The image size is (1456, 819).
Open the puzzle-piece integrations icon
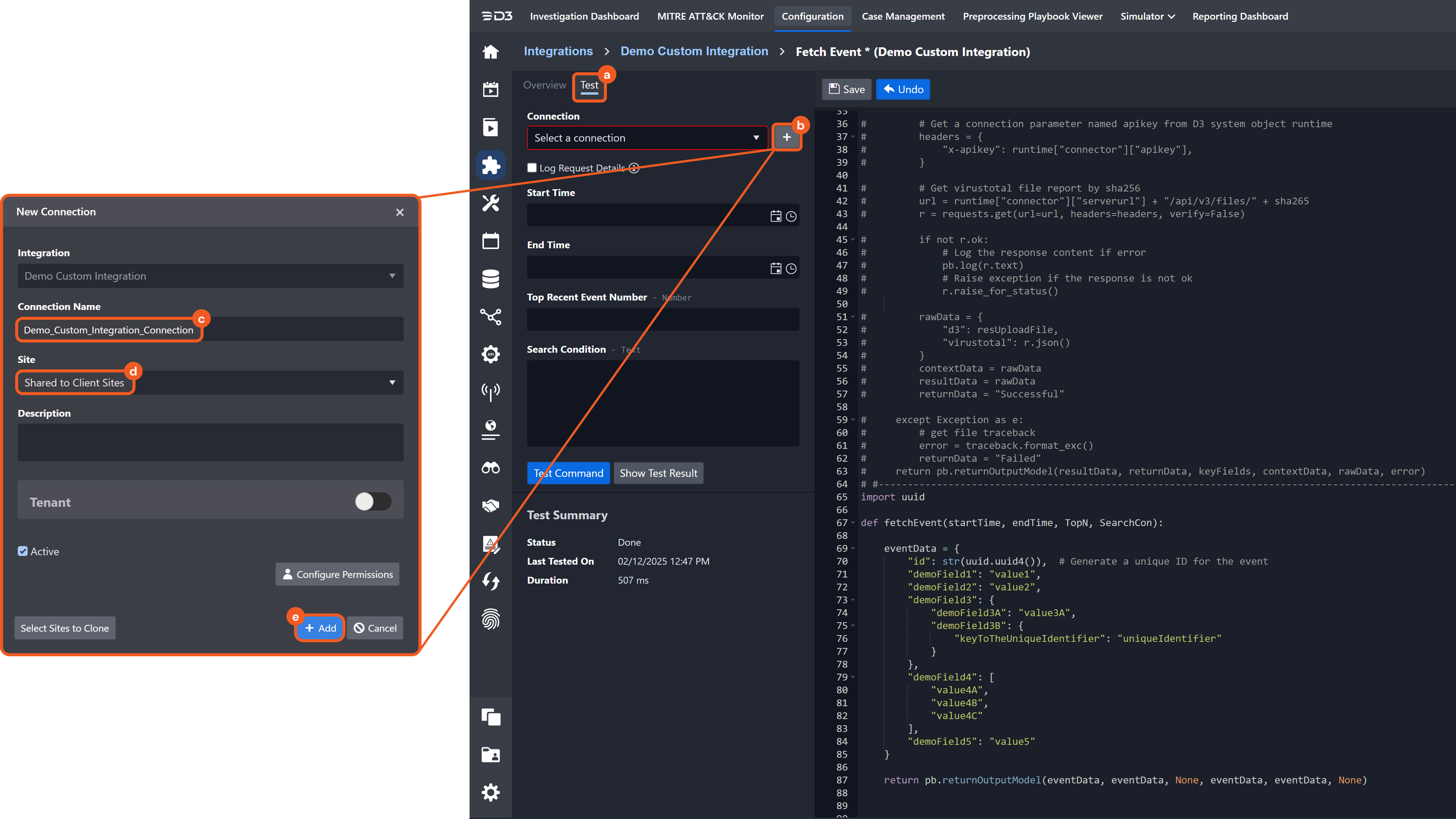490,165
